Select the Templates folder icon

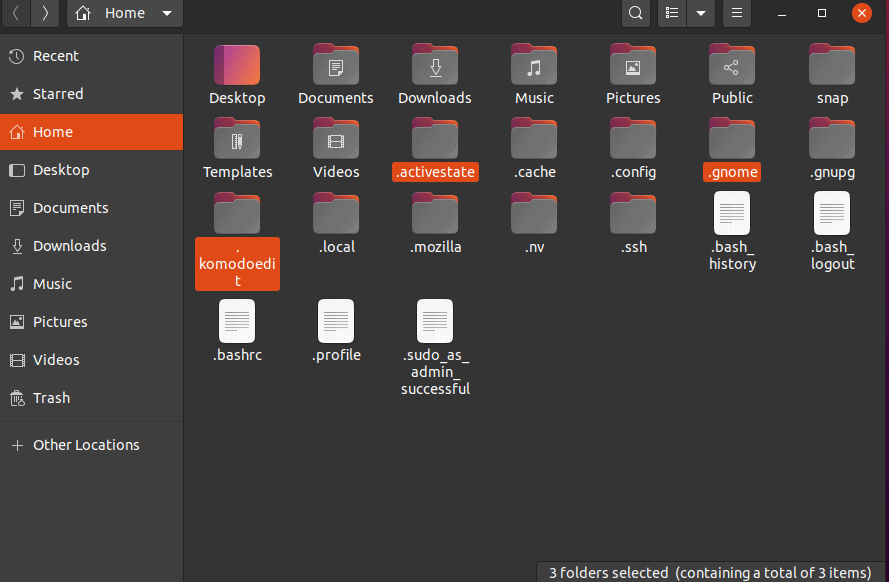[237, 140]
